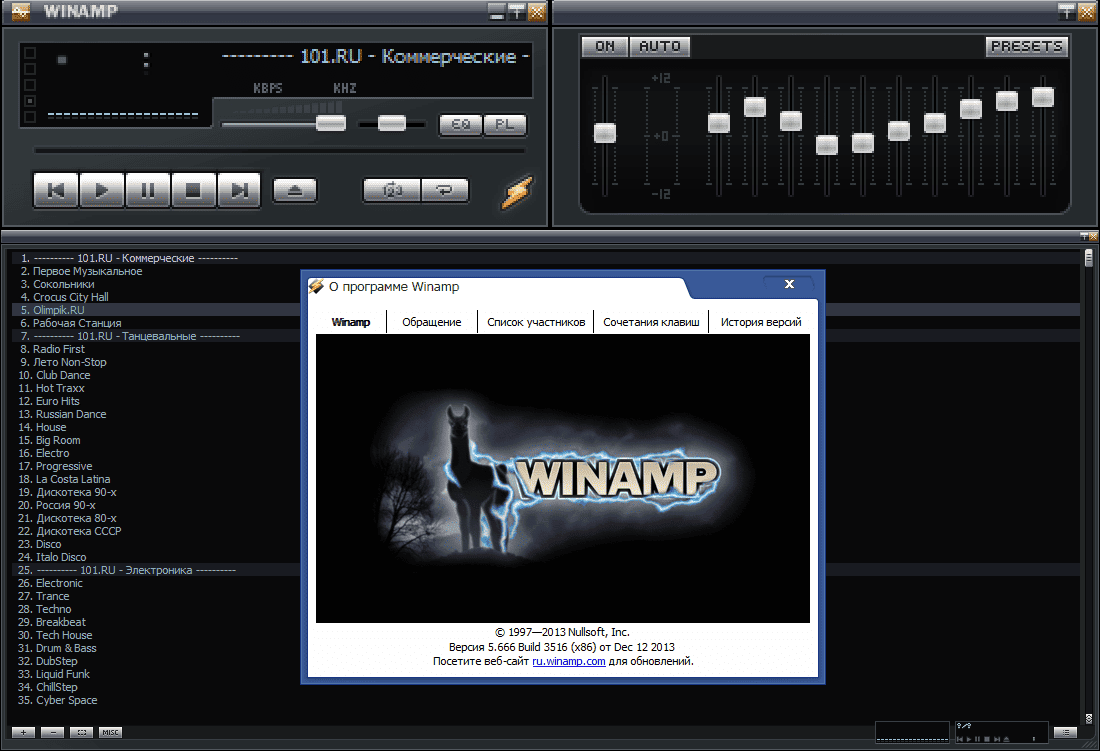Screen dimensions: 1100x751
Task: Pause the current stream
Action: (x=147, y=190)
